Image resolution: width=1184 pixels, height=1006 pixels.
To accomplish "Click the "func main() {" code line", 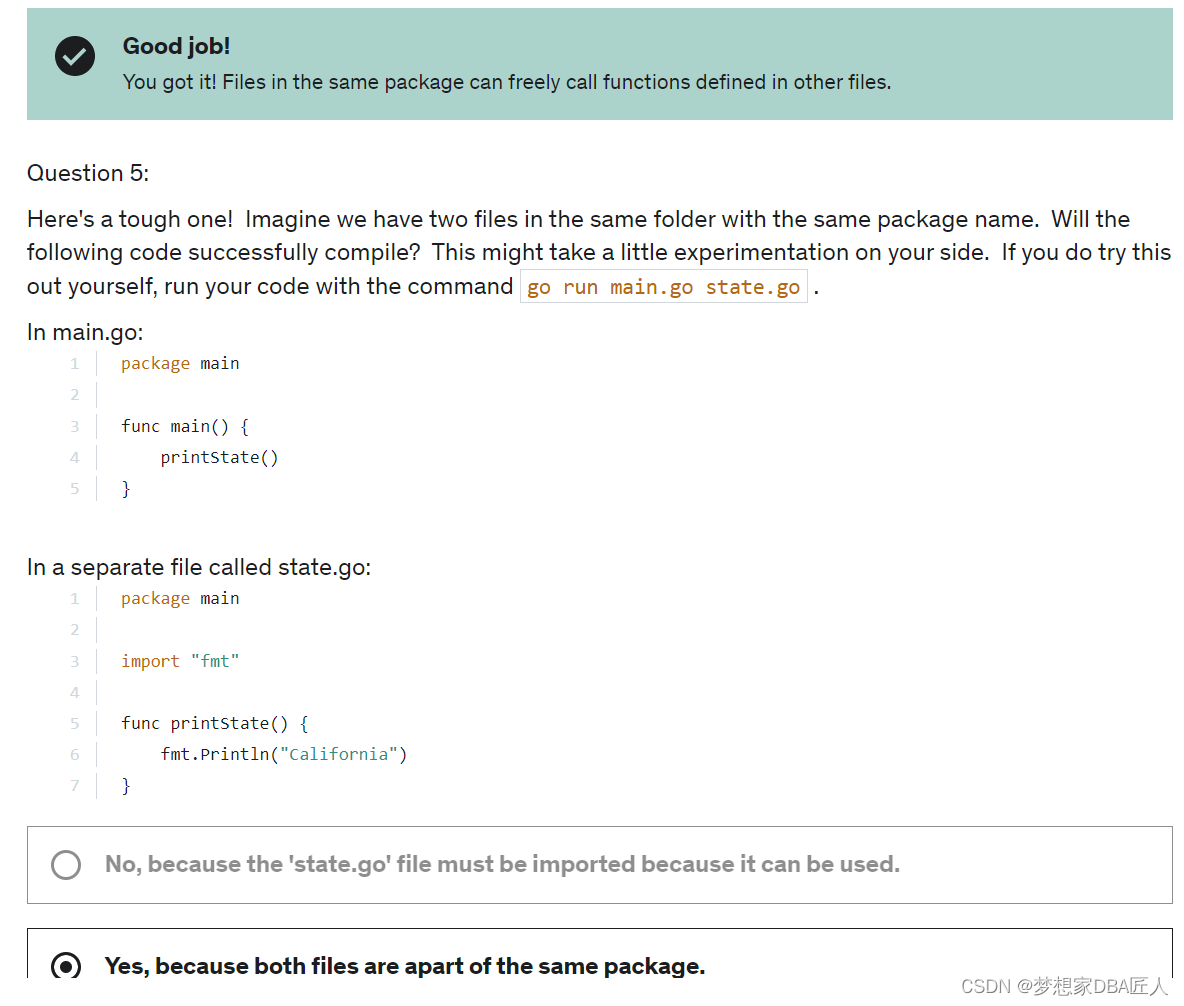I will (185, 426).
